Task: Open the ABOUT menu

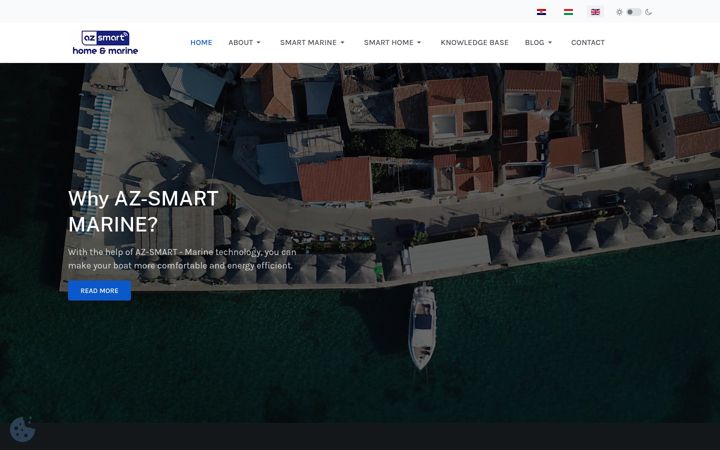Action: tap(241, 42)
